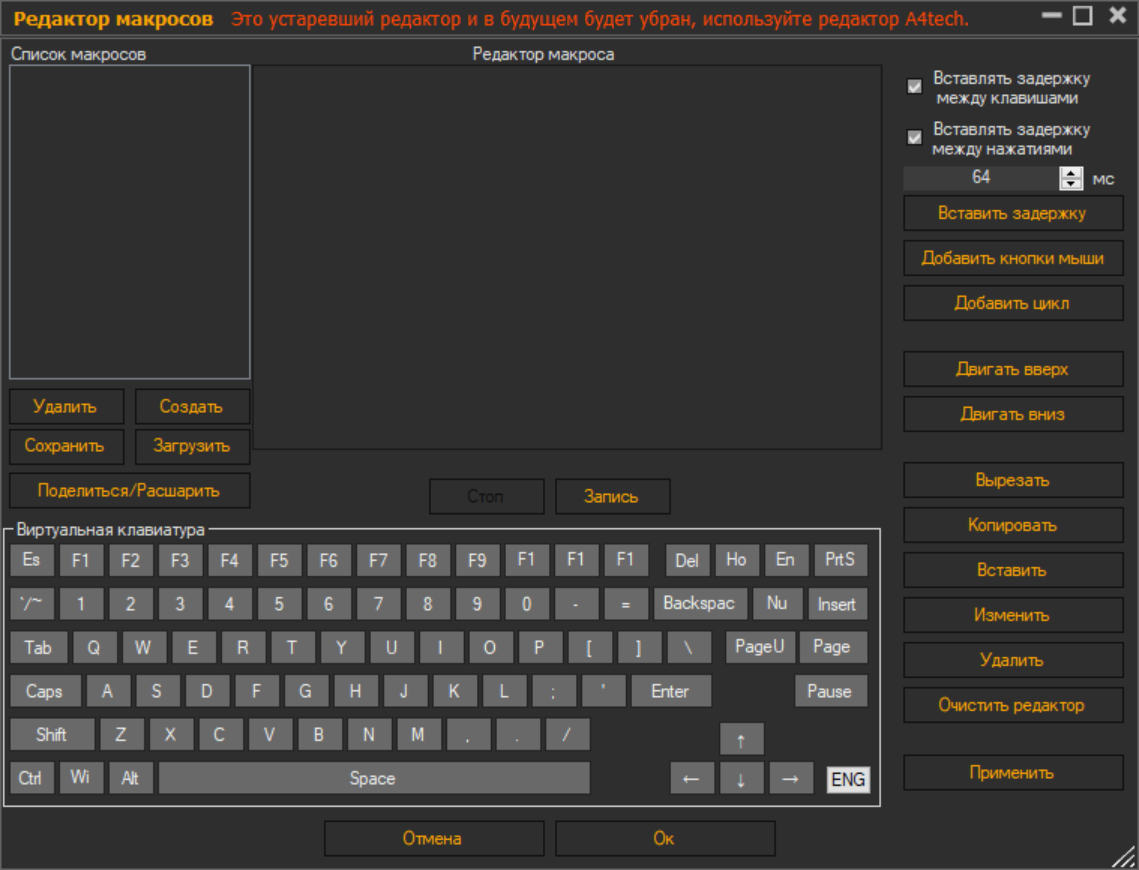
Task: Click the PageU virtual key
Action: coord(761,647)
